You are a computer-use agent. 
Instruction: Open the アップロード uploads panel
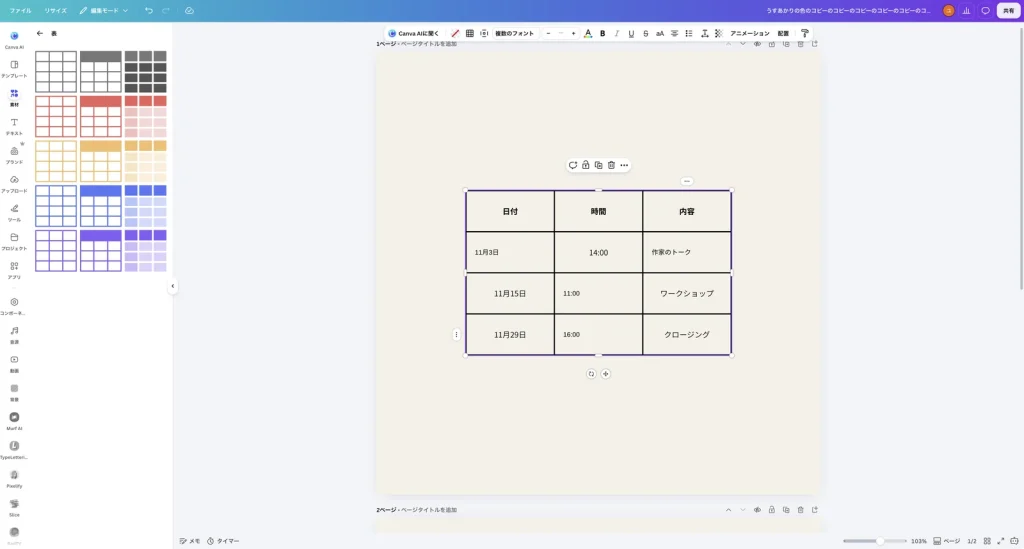pos(14,183)
